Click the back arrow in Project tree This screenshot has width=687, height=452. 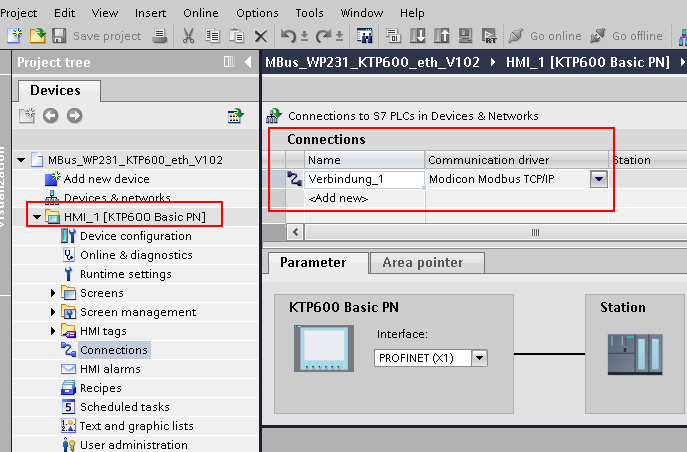pos(50,116)
